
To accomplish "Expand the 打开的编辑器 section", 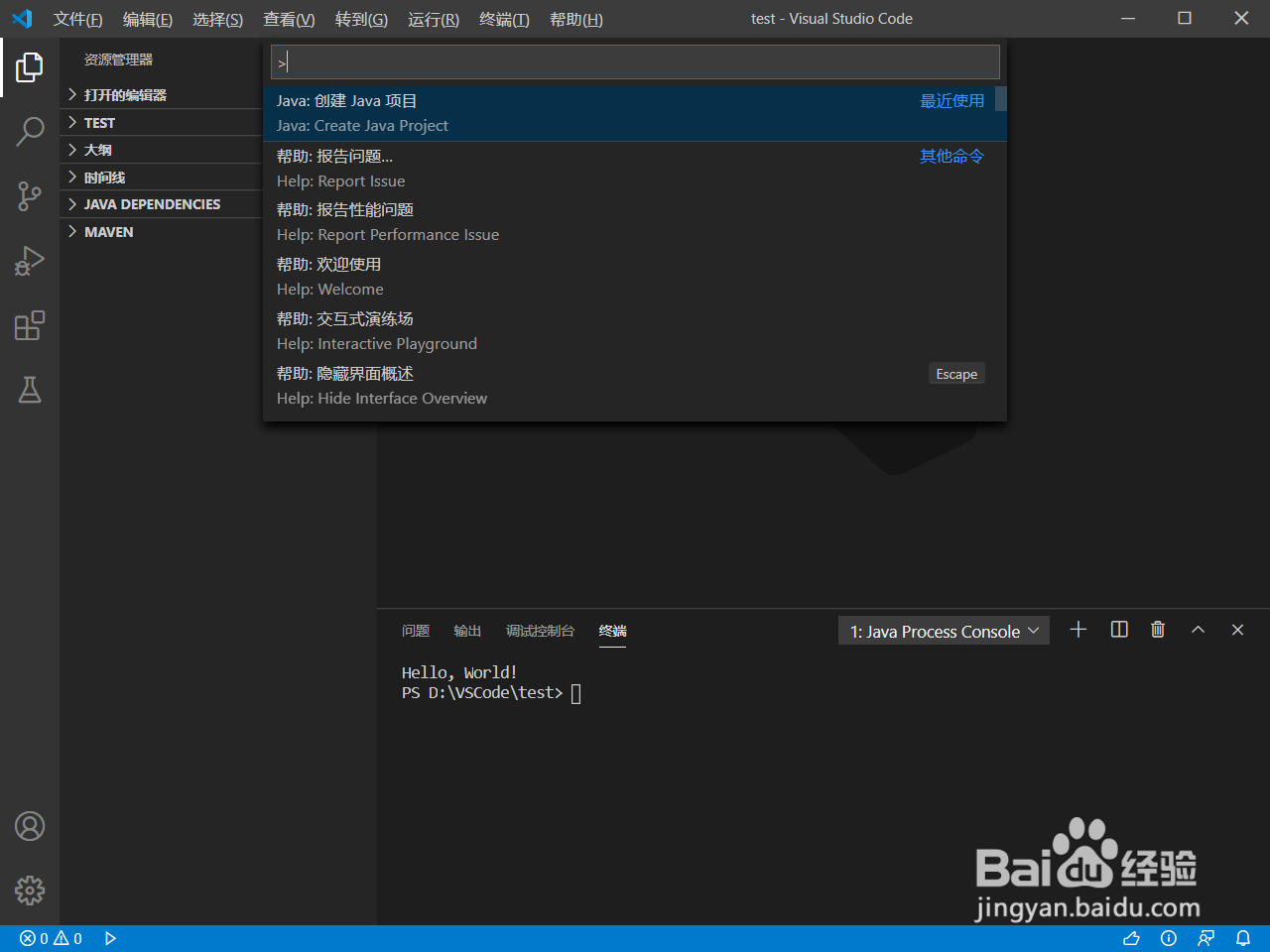I will (161, 95).
